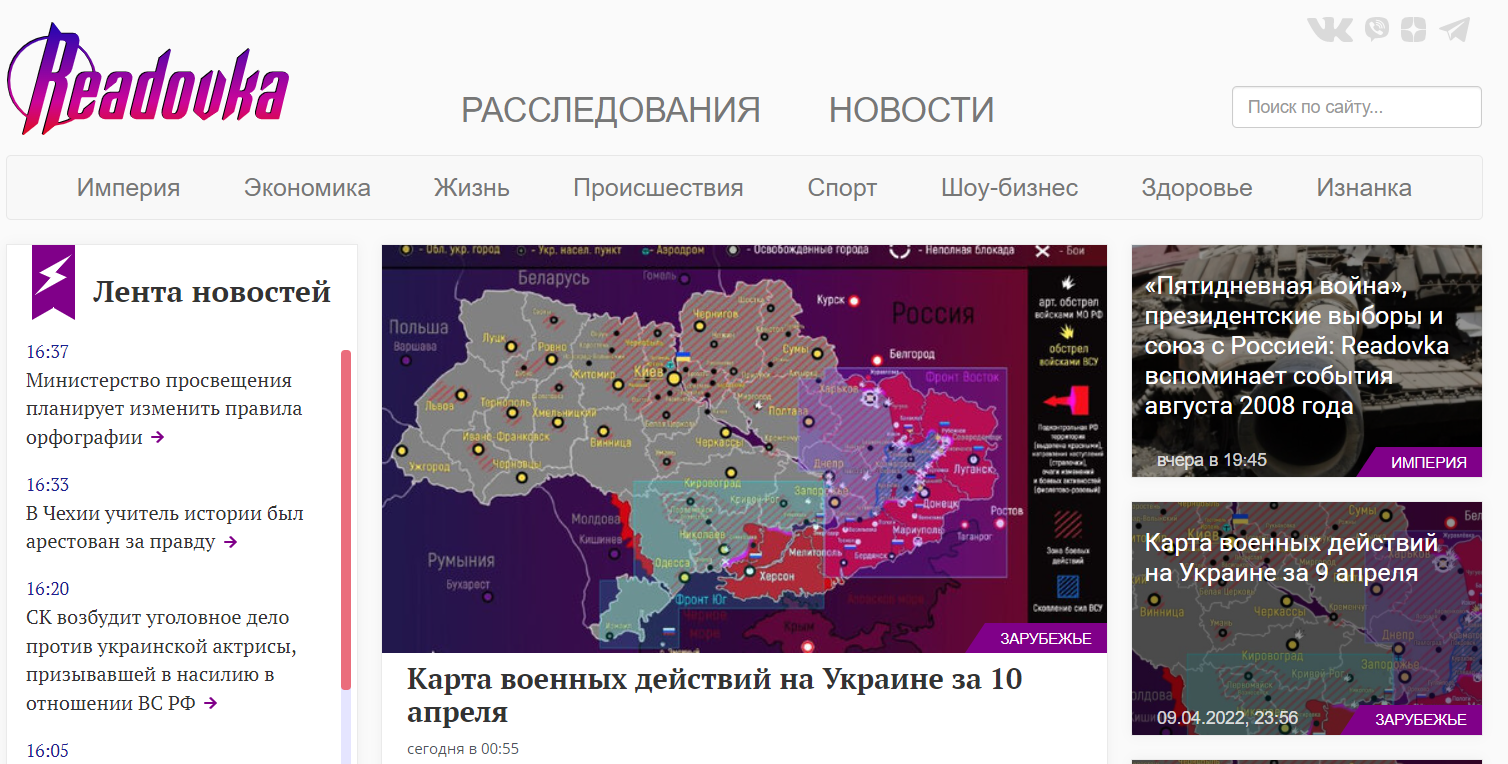The image size is (1508, 764).
Task: Click the 16:20 timestamp in news feed
Action: (47, 589)
